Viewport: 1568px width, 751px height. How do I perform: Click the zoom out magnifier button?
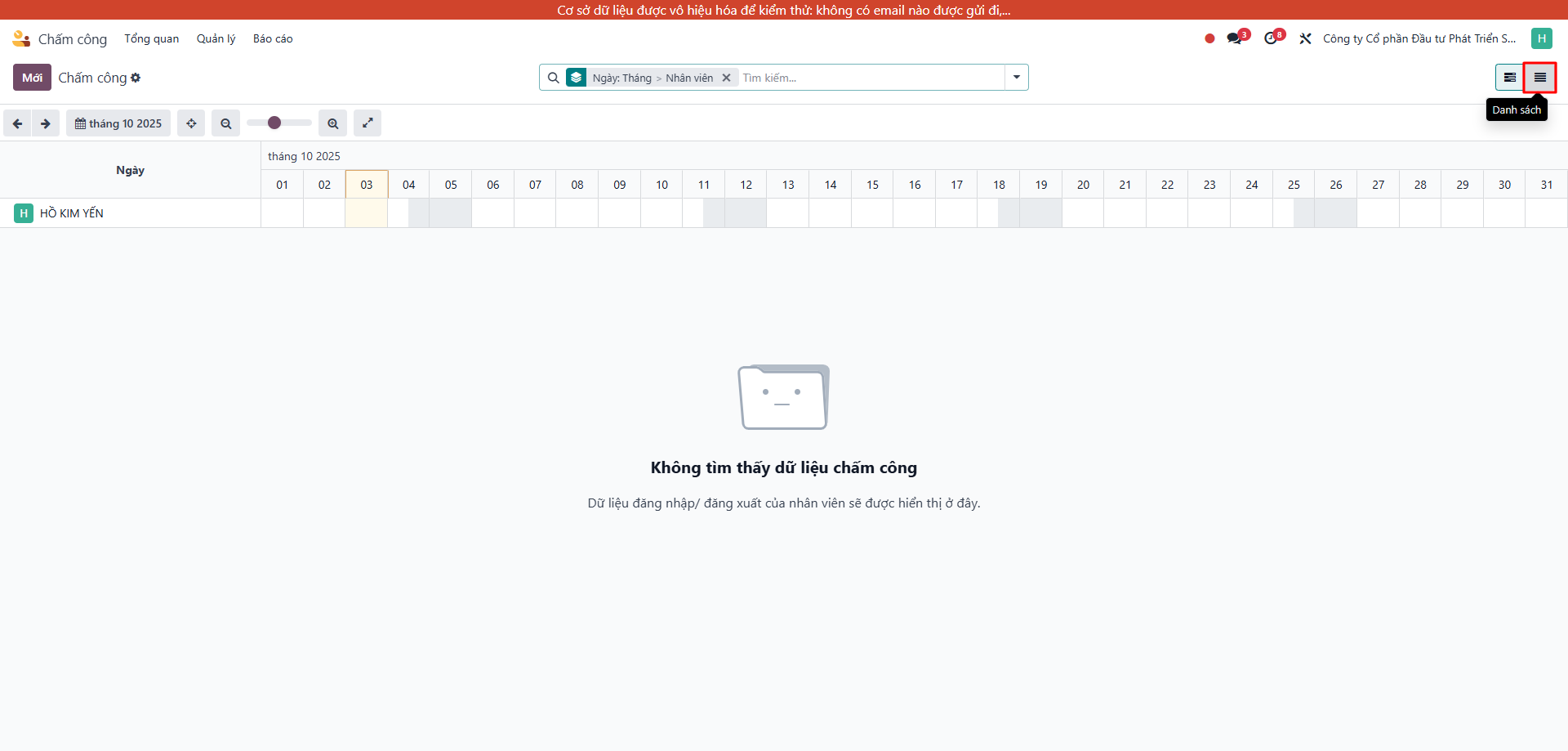pos(226,123)
